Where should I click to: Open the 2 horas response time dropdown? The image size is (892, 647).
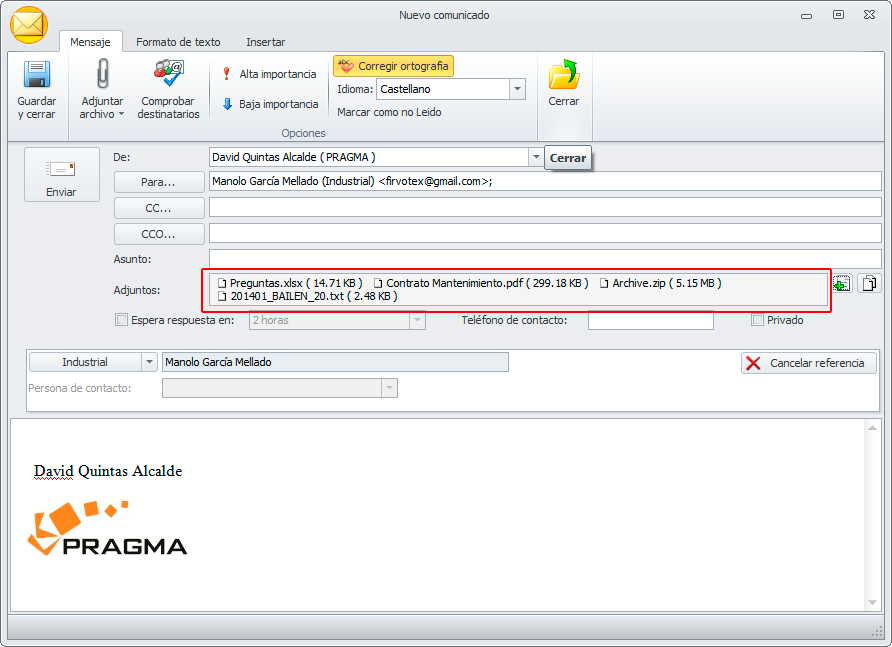click(417, 320)
